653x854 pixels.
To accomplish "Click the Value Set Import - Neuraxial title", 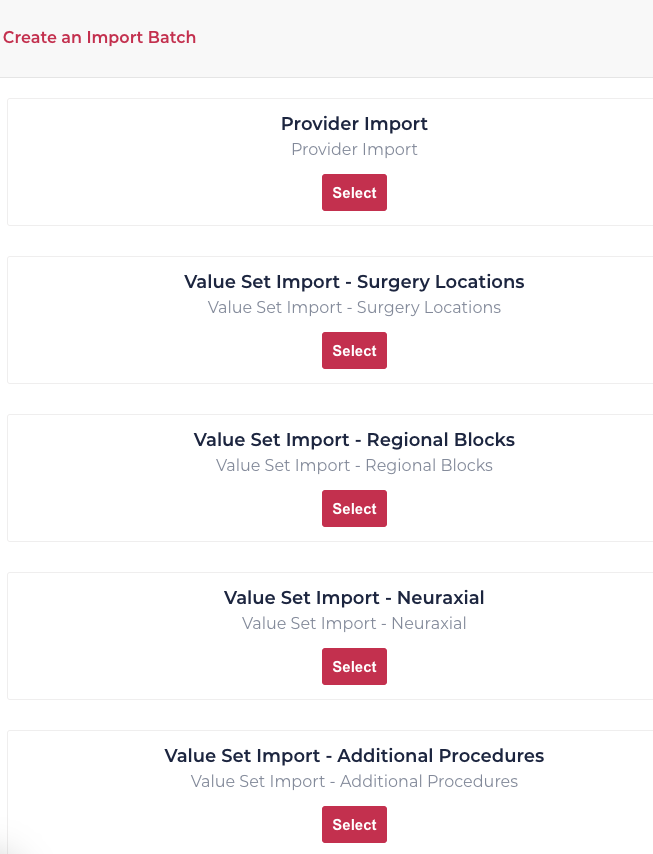I will tap(354, 597).
